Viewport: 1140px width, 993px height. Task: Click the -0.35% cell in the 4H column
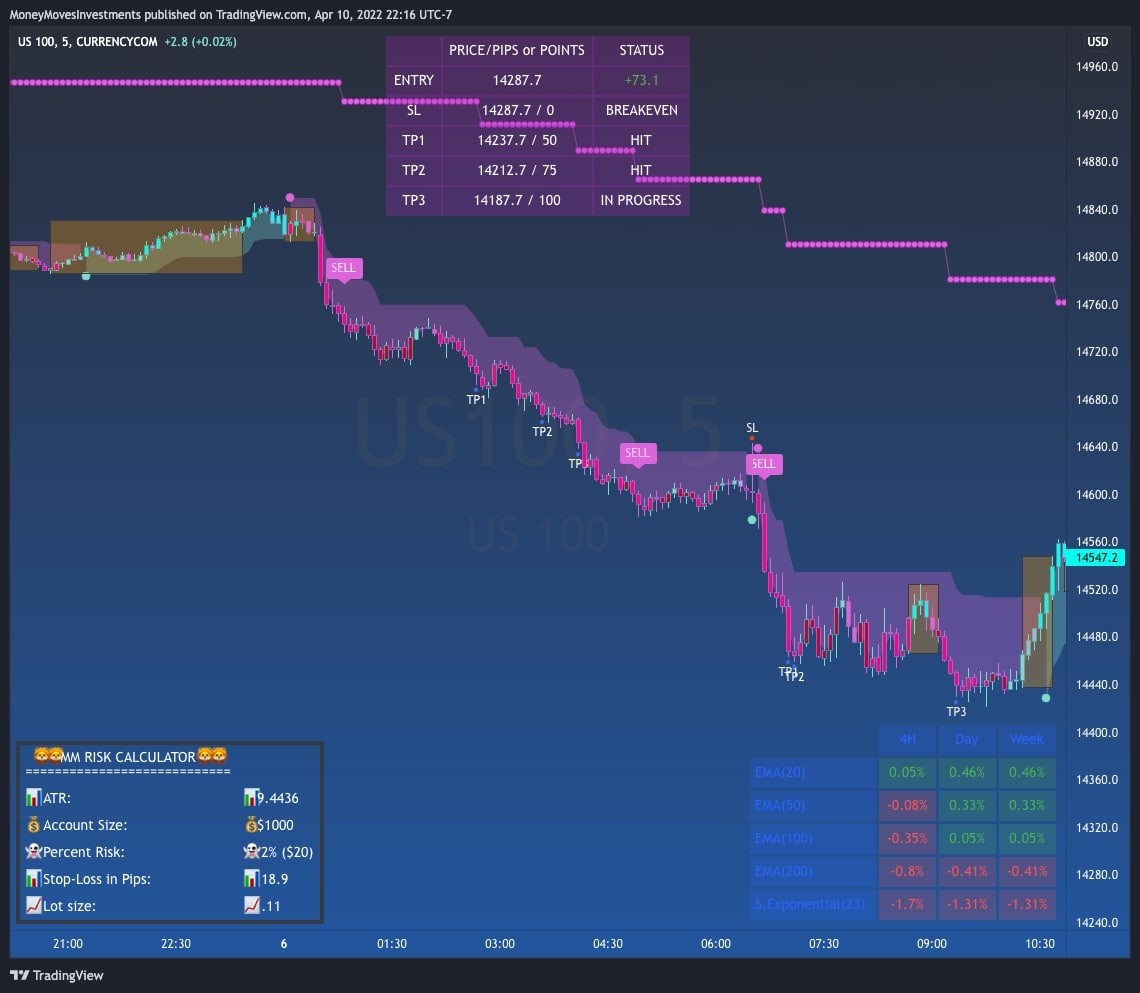[907, 838]
